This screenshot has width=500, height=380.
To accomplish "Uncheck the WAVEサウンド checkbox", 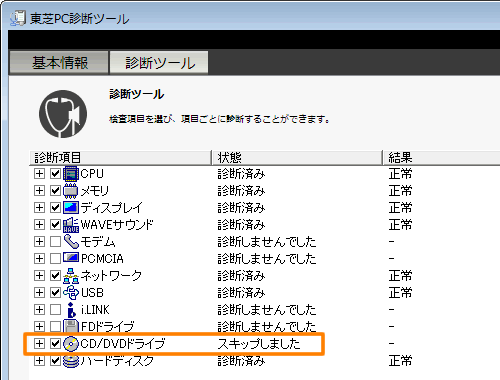I will (55, 225).
